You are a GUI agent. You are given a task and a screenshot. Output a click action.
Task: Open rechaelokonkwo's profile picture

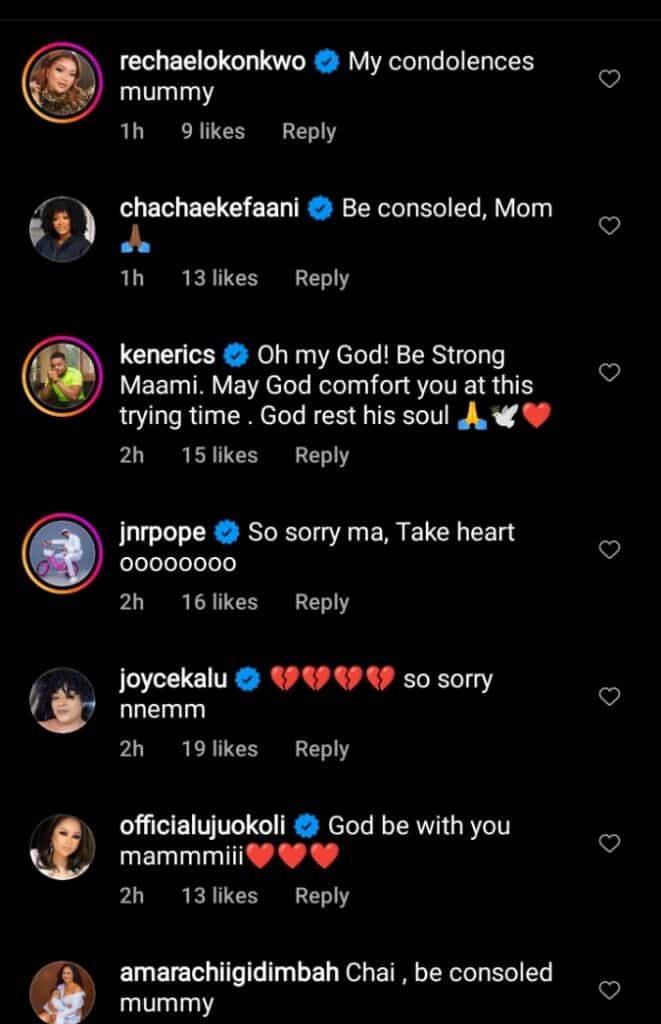point(61,80)
